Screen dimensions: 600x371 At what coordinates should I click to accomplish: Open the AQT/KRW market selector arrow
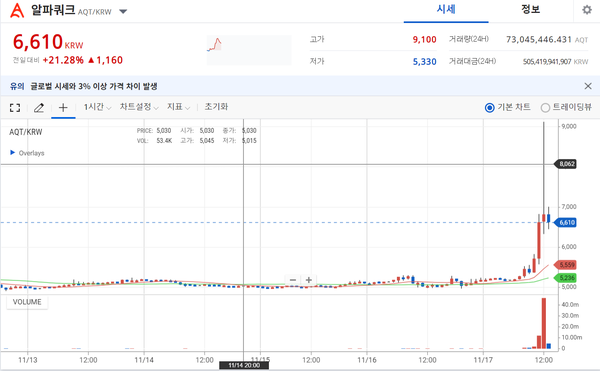coord(123,11)
